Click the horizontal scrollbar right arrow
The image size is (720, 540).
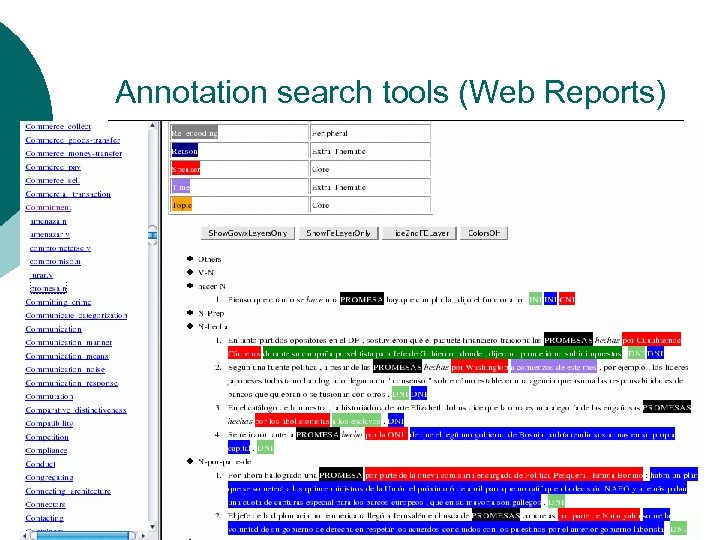click(143, 536)
